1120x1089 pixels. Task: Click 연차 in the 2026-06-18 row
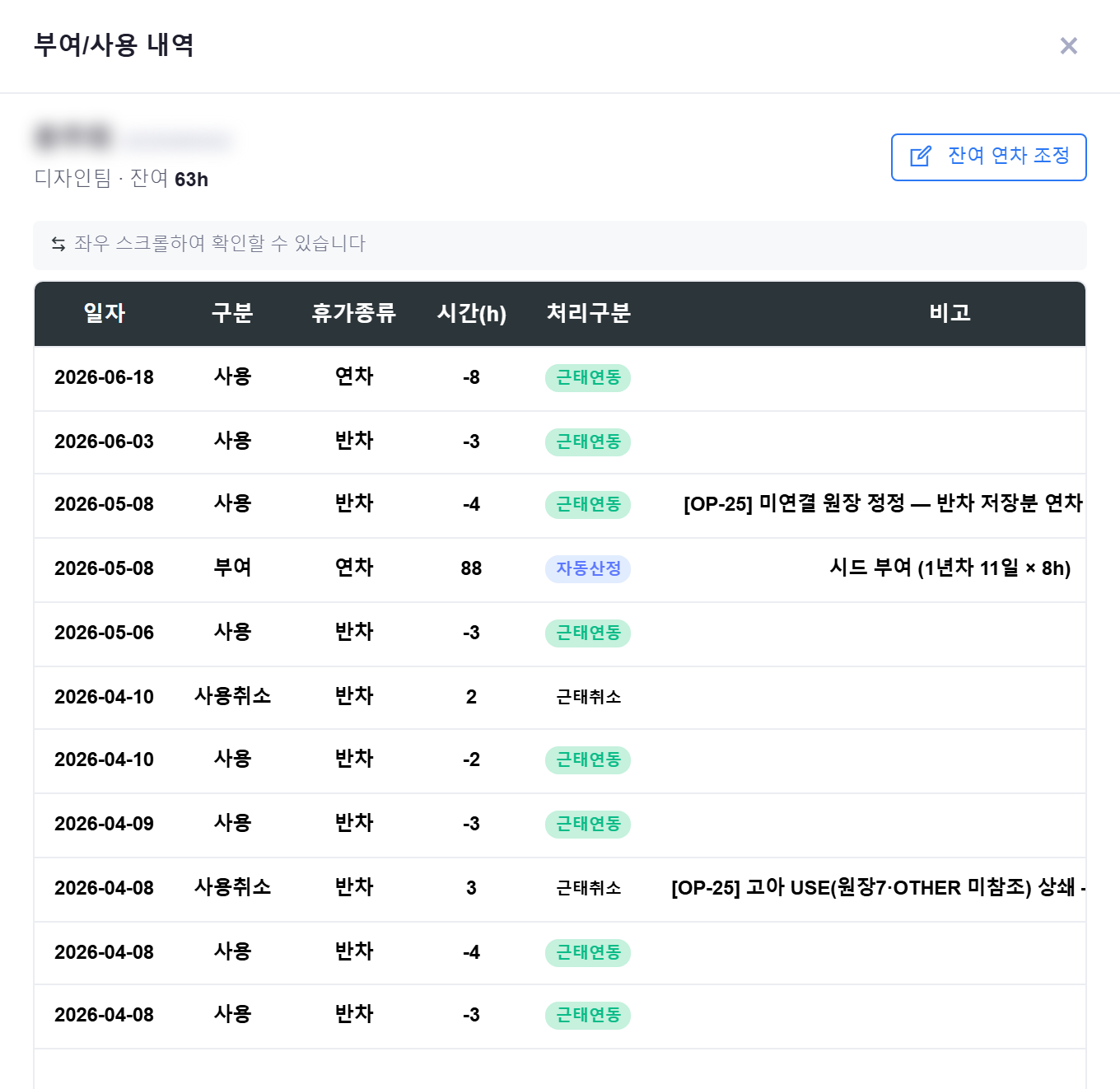point(354,377)
